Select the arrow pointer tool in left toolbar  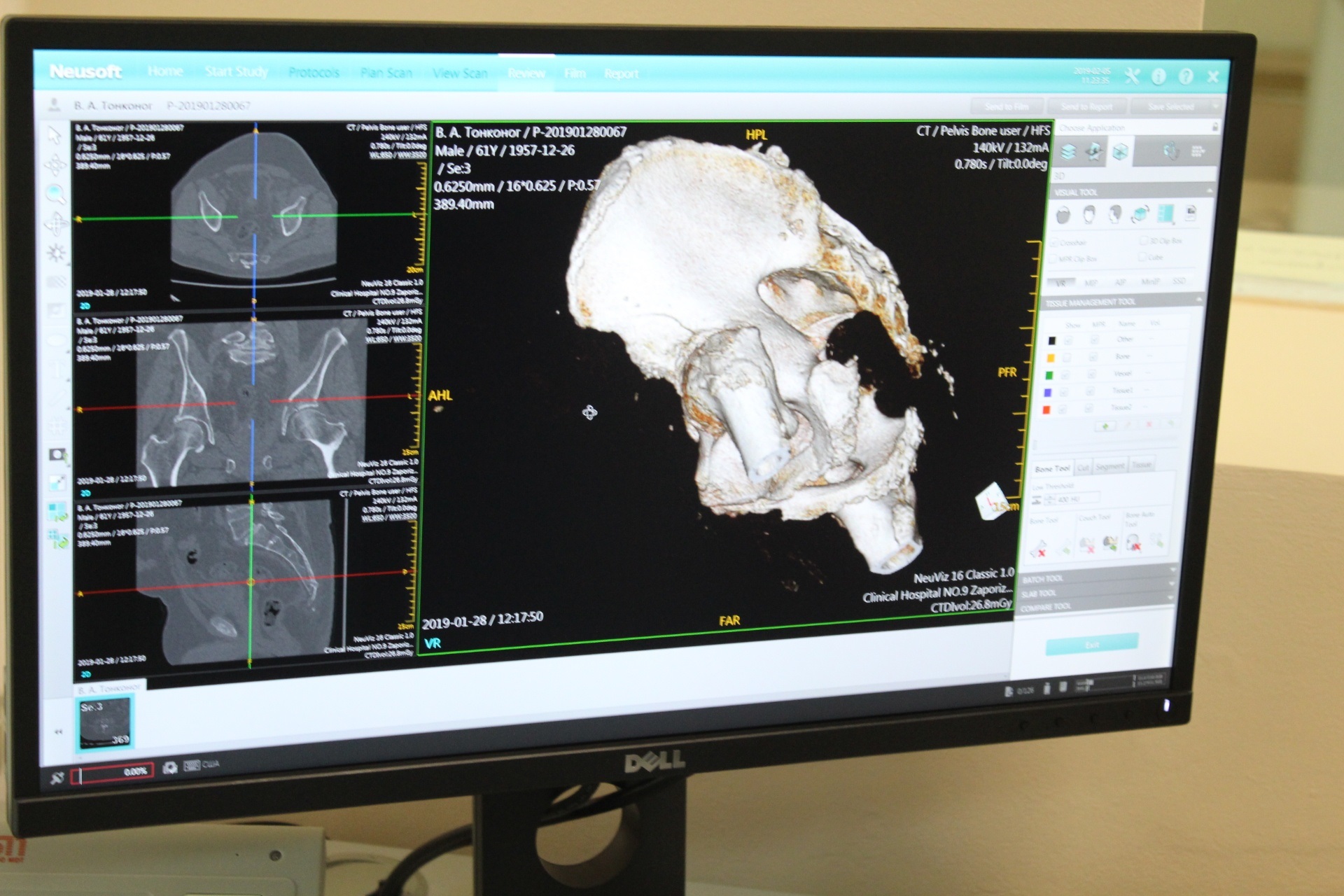pyautogui.click(x=55, y=134)
